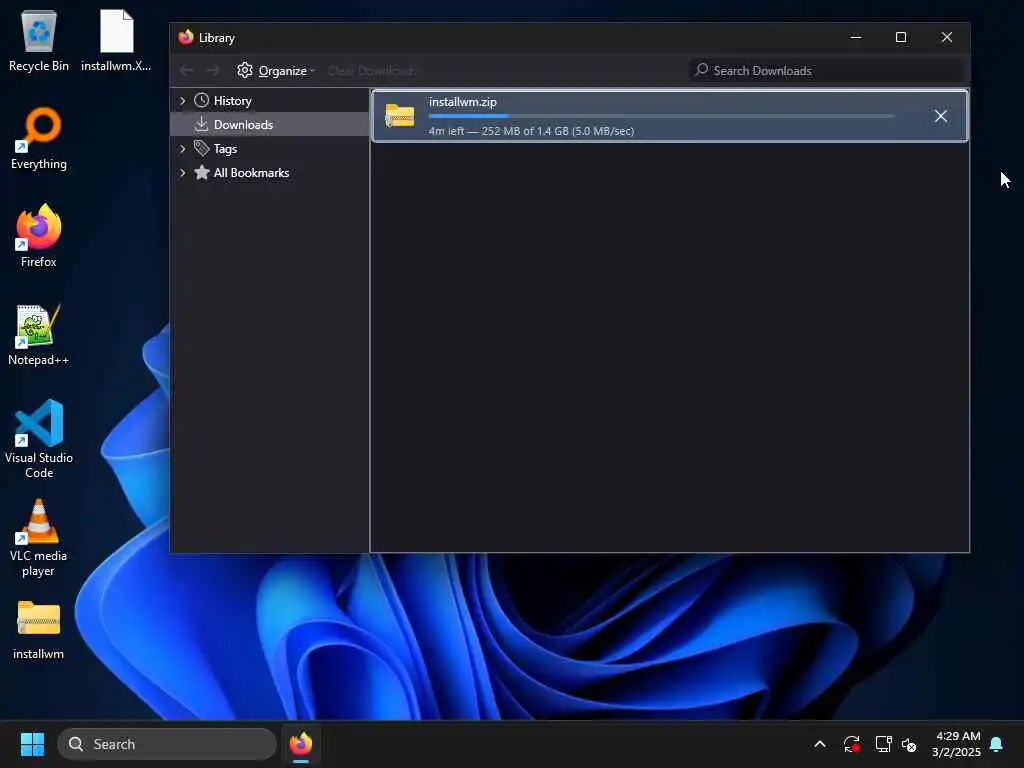Expand the Tags tree node
Screen dimensions: 1024x768
[182, 149]
